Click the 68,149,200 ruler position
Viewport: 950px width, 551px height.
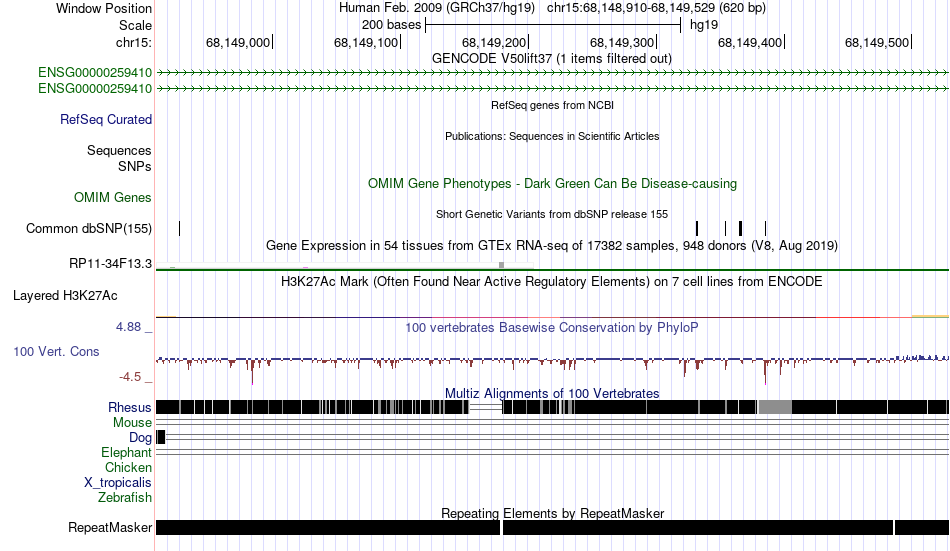494,42
